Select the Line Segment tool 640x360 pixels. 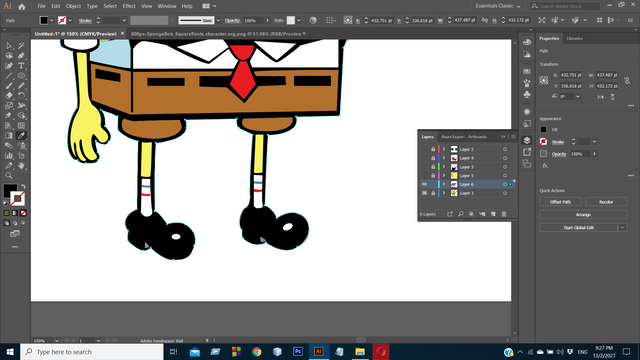click(9, 76)
